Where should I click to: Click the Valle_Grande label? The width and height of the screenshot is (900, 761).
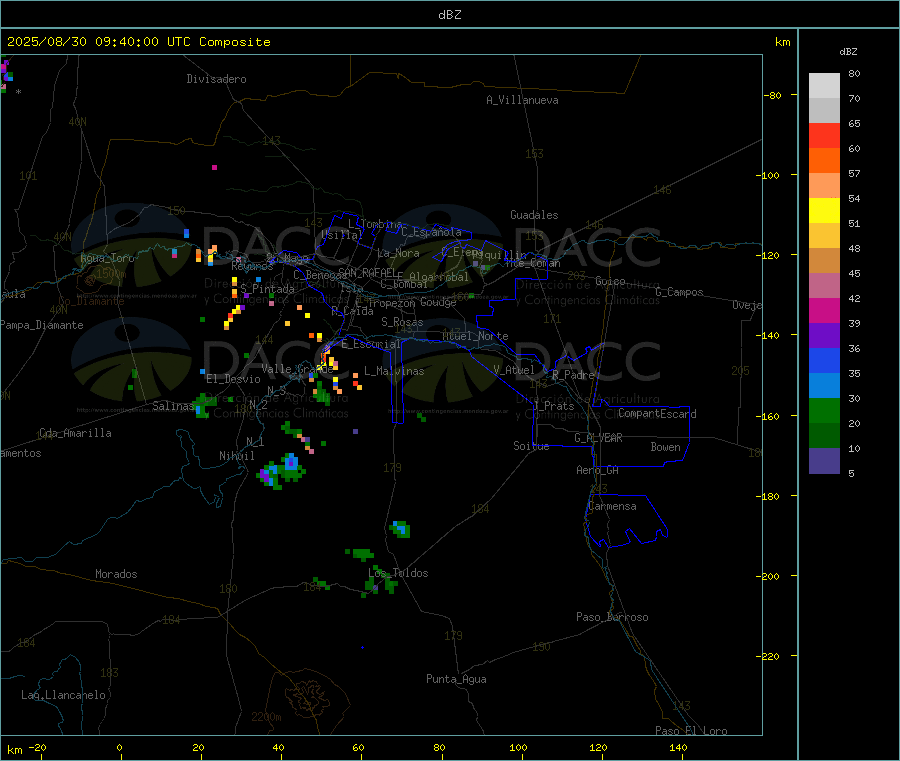pyautogui.click(x=297, y=369)
